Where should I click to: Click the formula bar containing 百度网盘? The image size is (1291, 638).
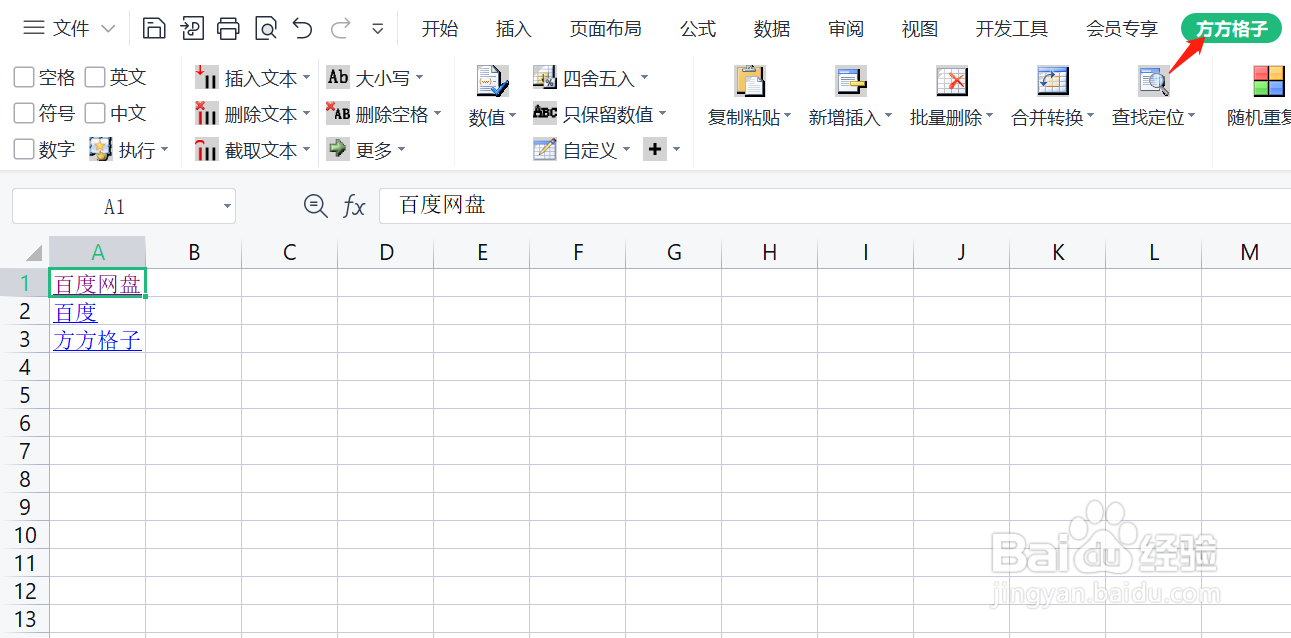click(835, 206)
